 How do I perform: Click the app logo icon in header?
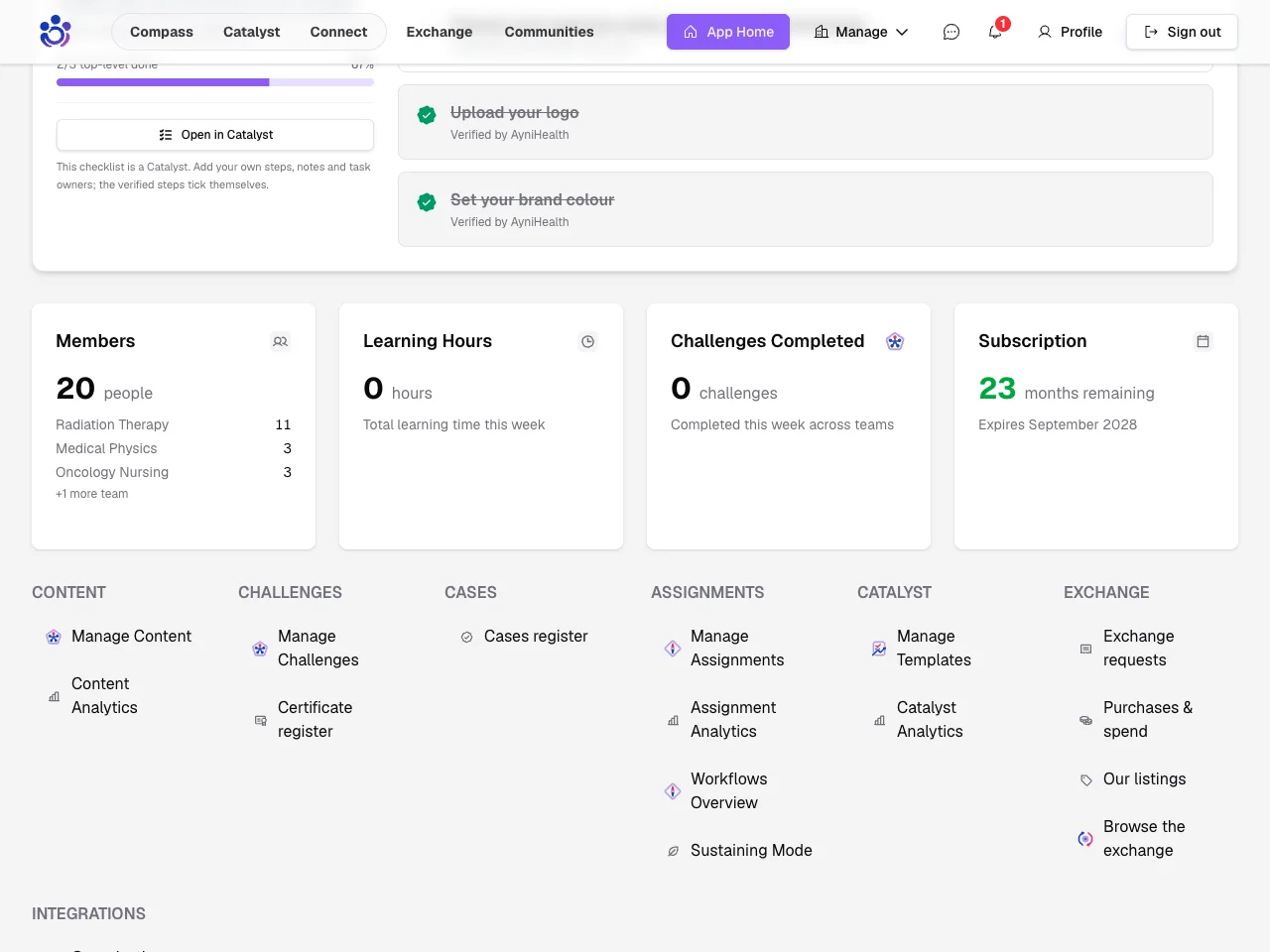55,32
